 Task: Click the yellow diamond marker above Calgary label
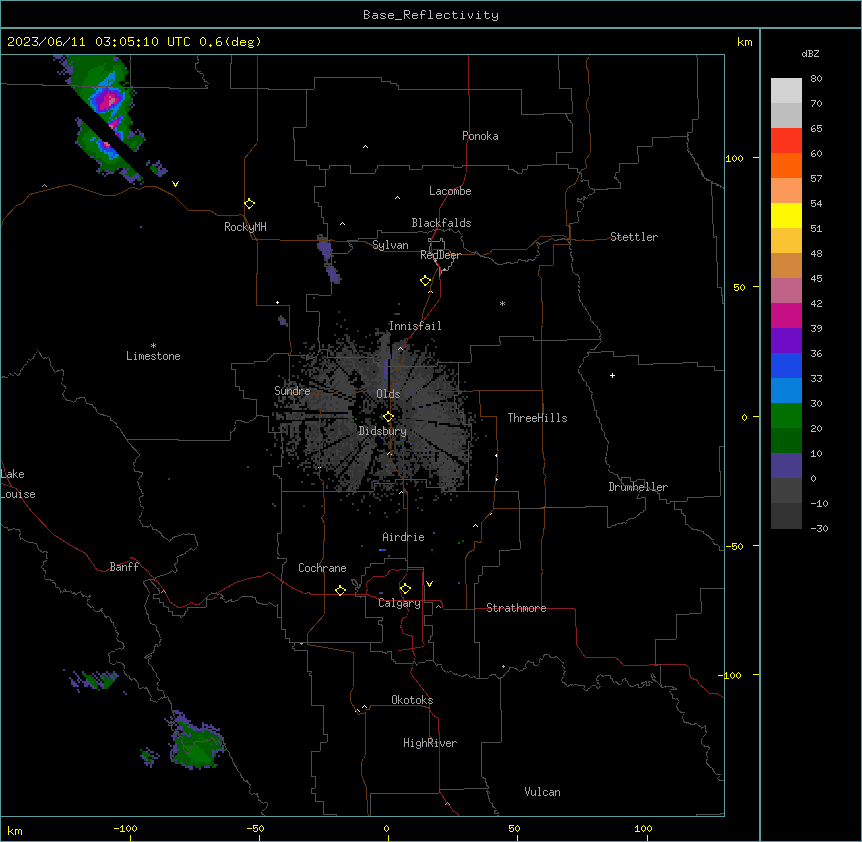pyautogui.click(x=405, y=589)
